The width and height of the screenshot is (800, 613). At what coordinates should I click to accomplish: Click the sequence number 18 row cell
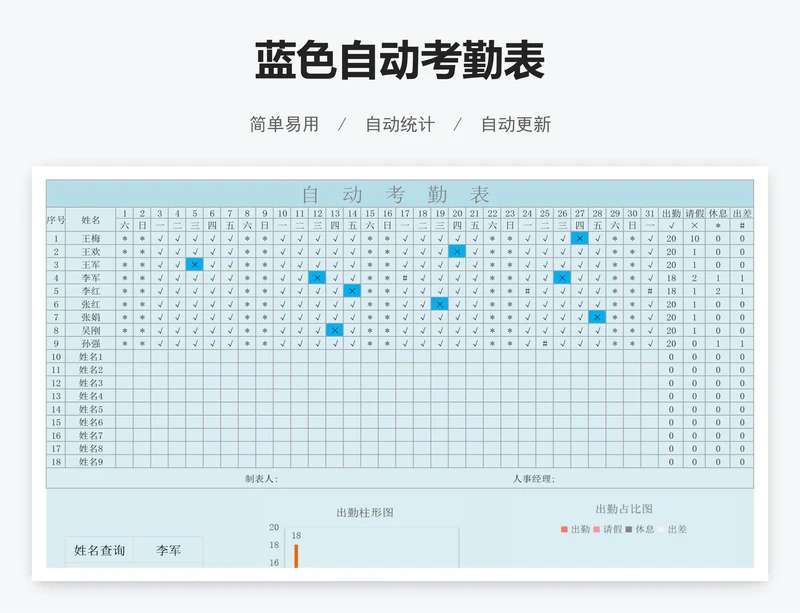click(56, 462)
